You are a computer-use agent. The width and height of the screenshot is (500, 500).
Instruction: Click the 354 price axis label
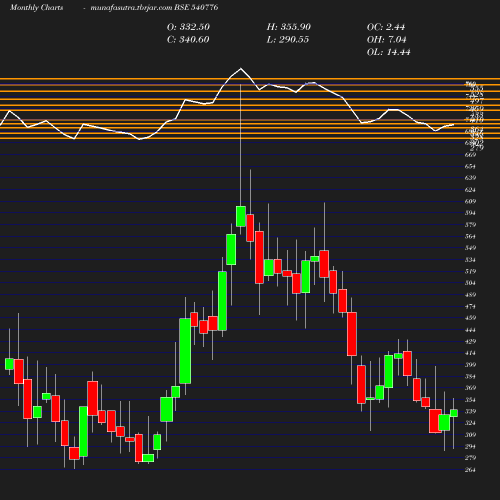pyautogui.click(x=470, y=400)
